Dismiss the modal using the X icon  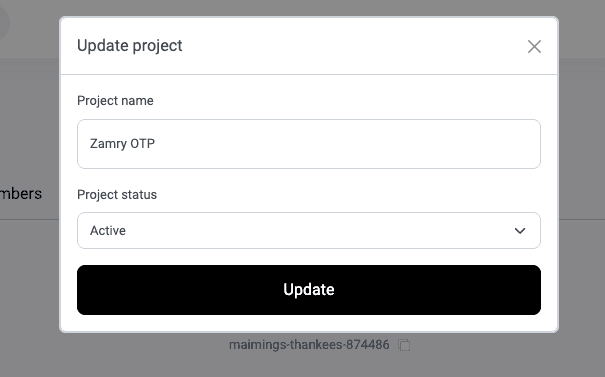pyautogui.click(x=534, y=47)
